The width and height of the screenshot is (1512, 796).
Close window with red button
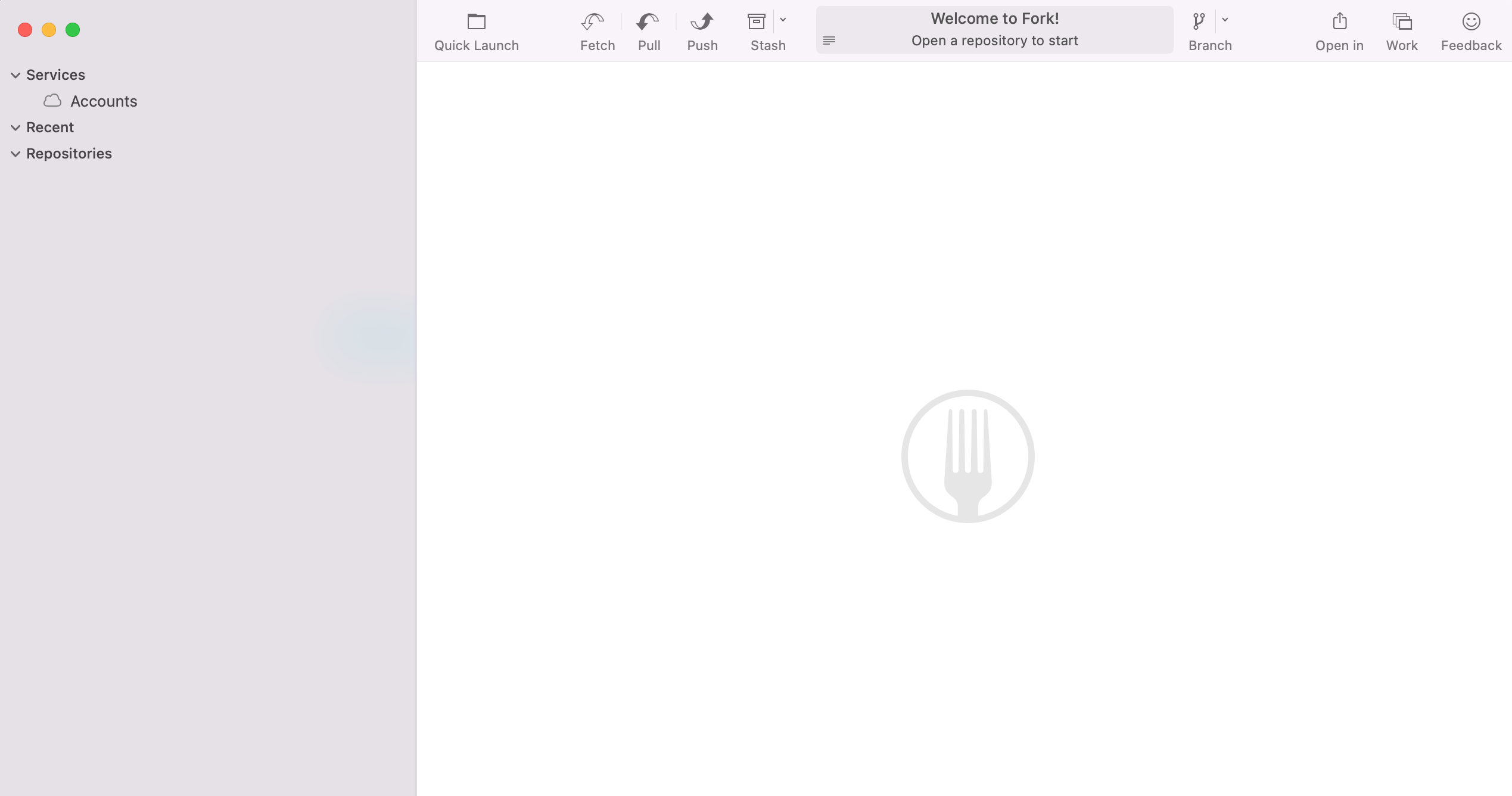25,30
